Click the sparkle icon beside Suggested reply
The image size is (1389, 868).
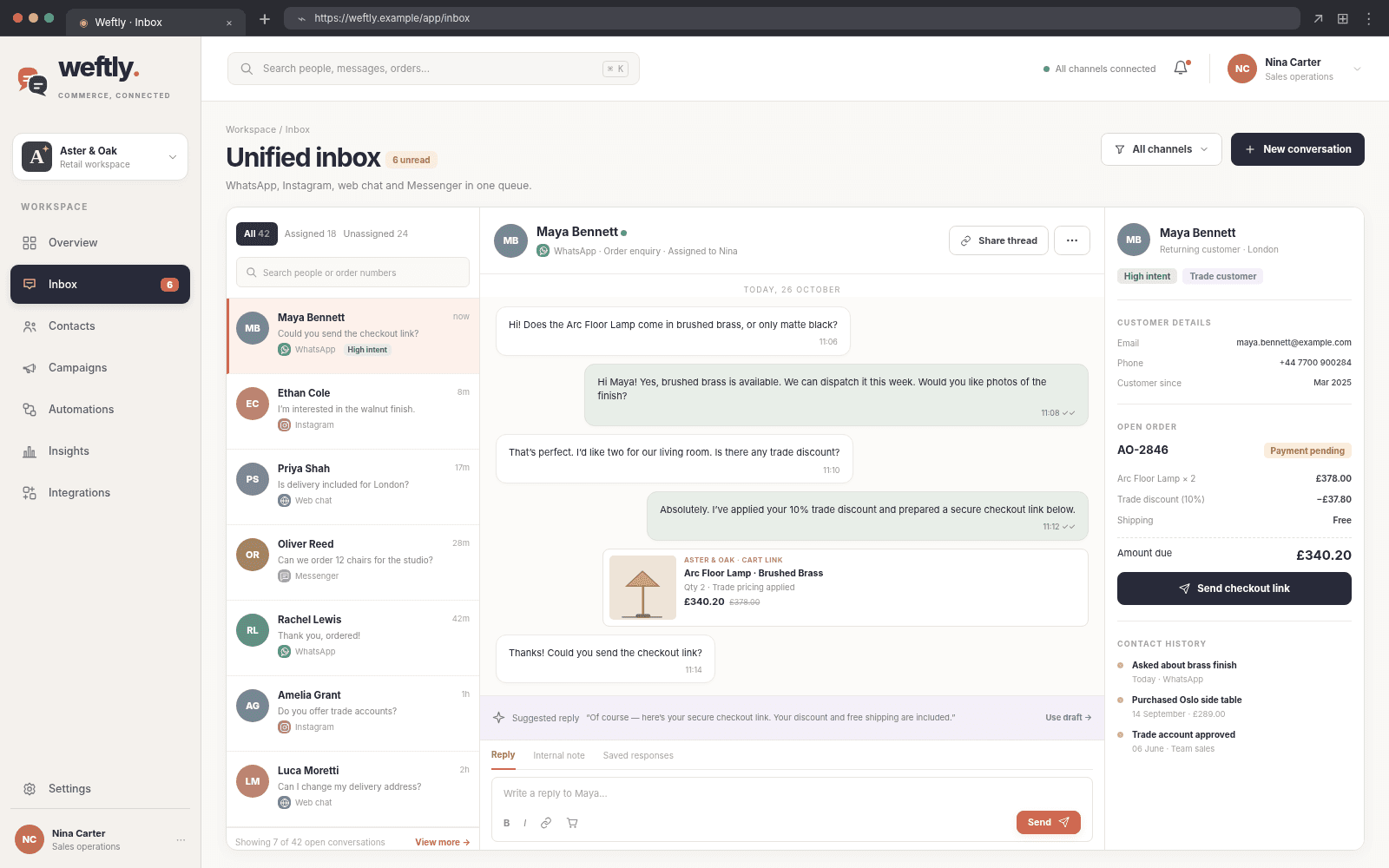(x=499, y=718)
